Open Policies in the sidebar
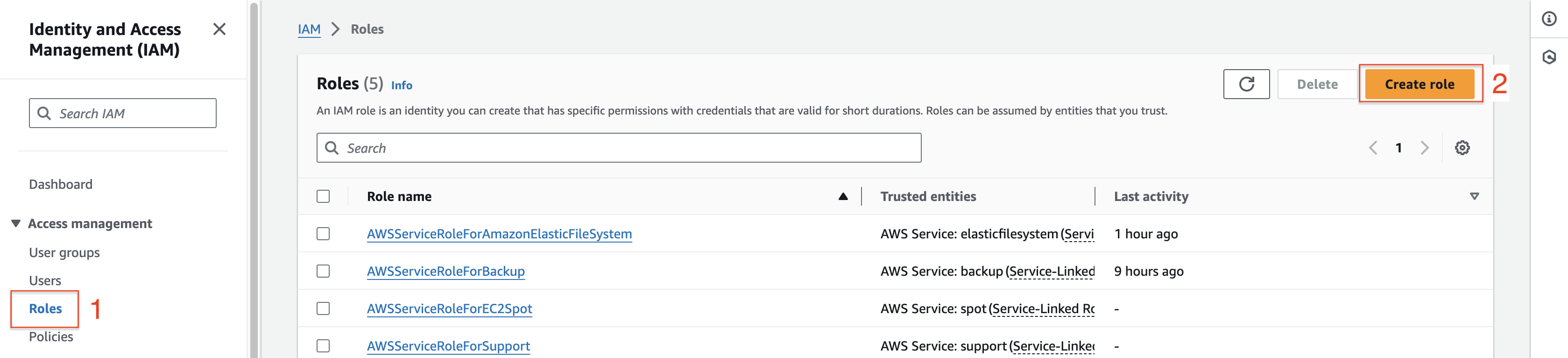Screen dimensions: 1568x358 coord(51,337)
